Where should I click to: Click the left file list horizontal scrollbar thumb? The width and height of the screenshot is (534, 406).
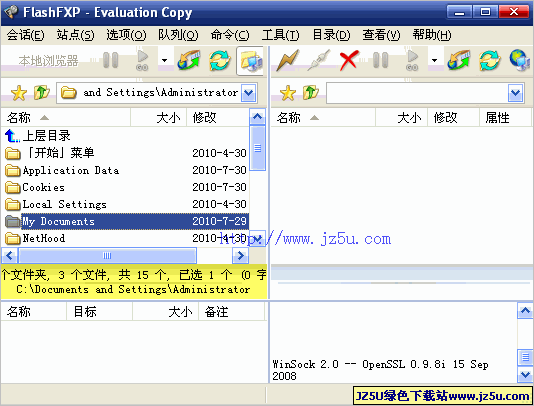coord(107,255)
